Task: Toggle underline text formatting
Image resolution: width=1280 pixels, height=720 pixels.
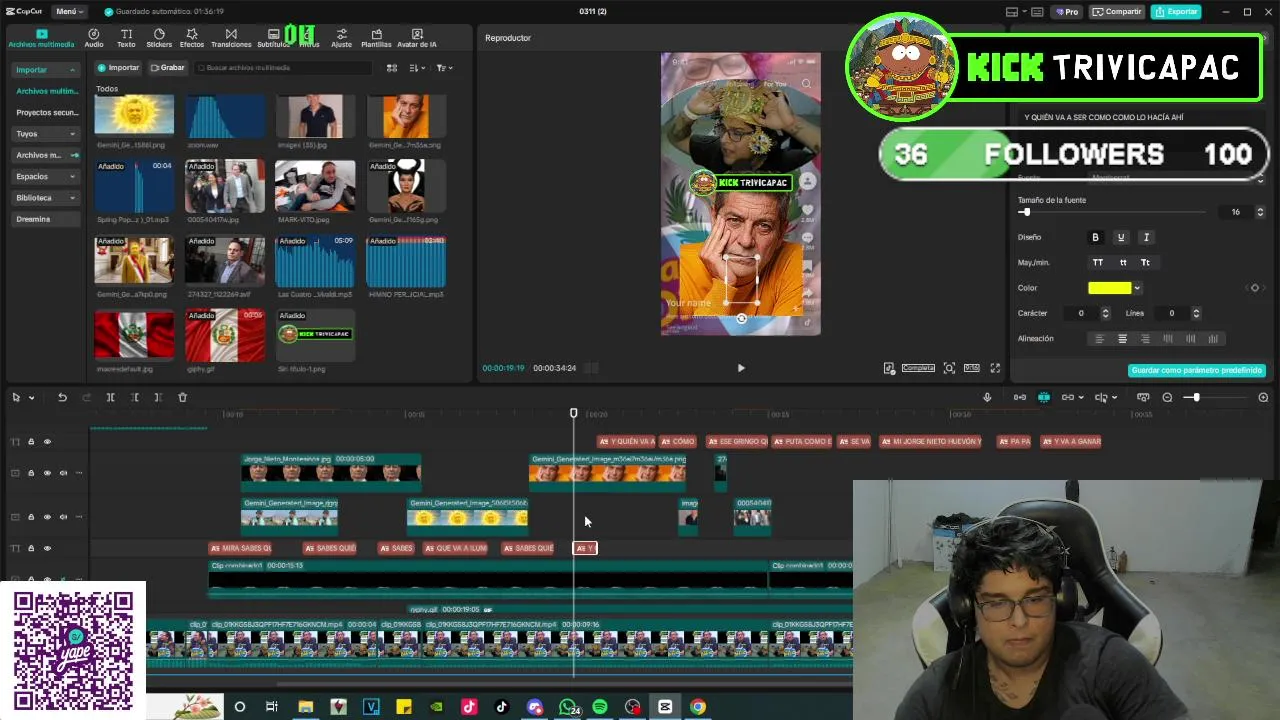Action: 1120,237
